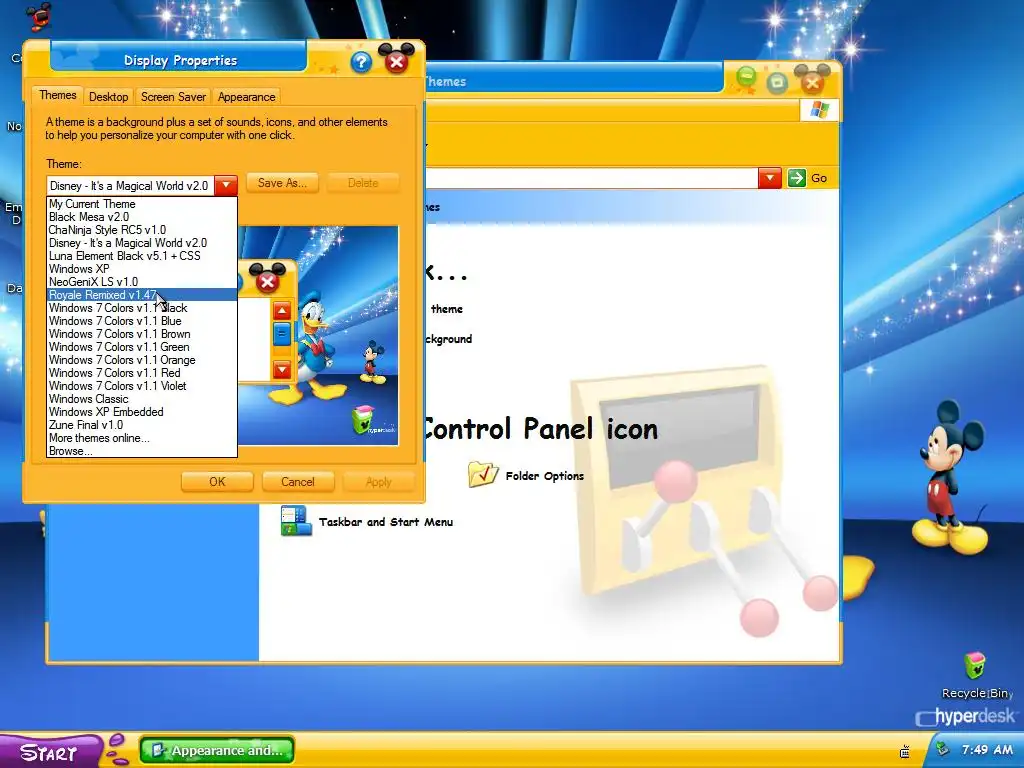Choose Windows 7 Colors v1.1 Green
The image size is (1024, 768).
point(142,347)
